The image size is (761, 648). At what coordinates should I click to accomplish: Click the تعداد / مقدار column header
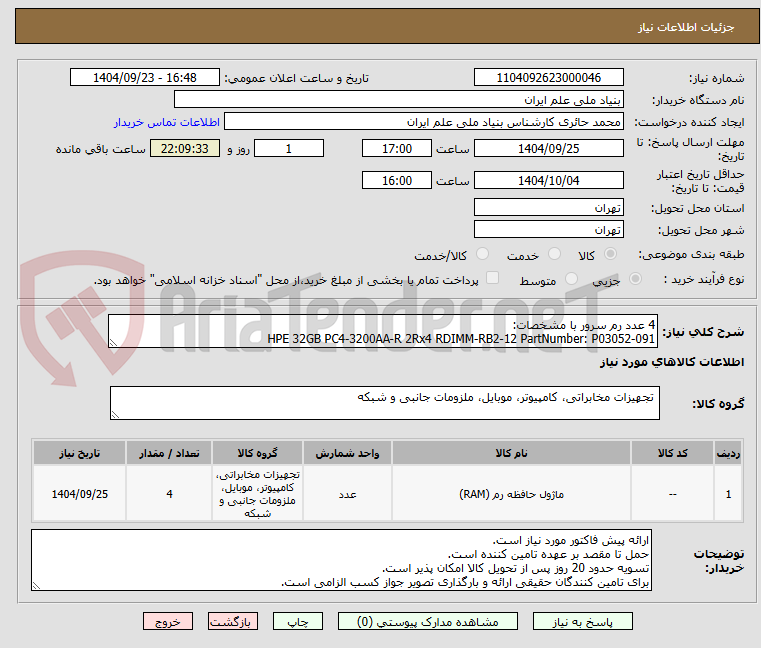169,453
